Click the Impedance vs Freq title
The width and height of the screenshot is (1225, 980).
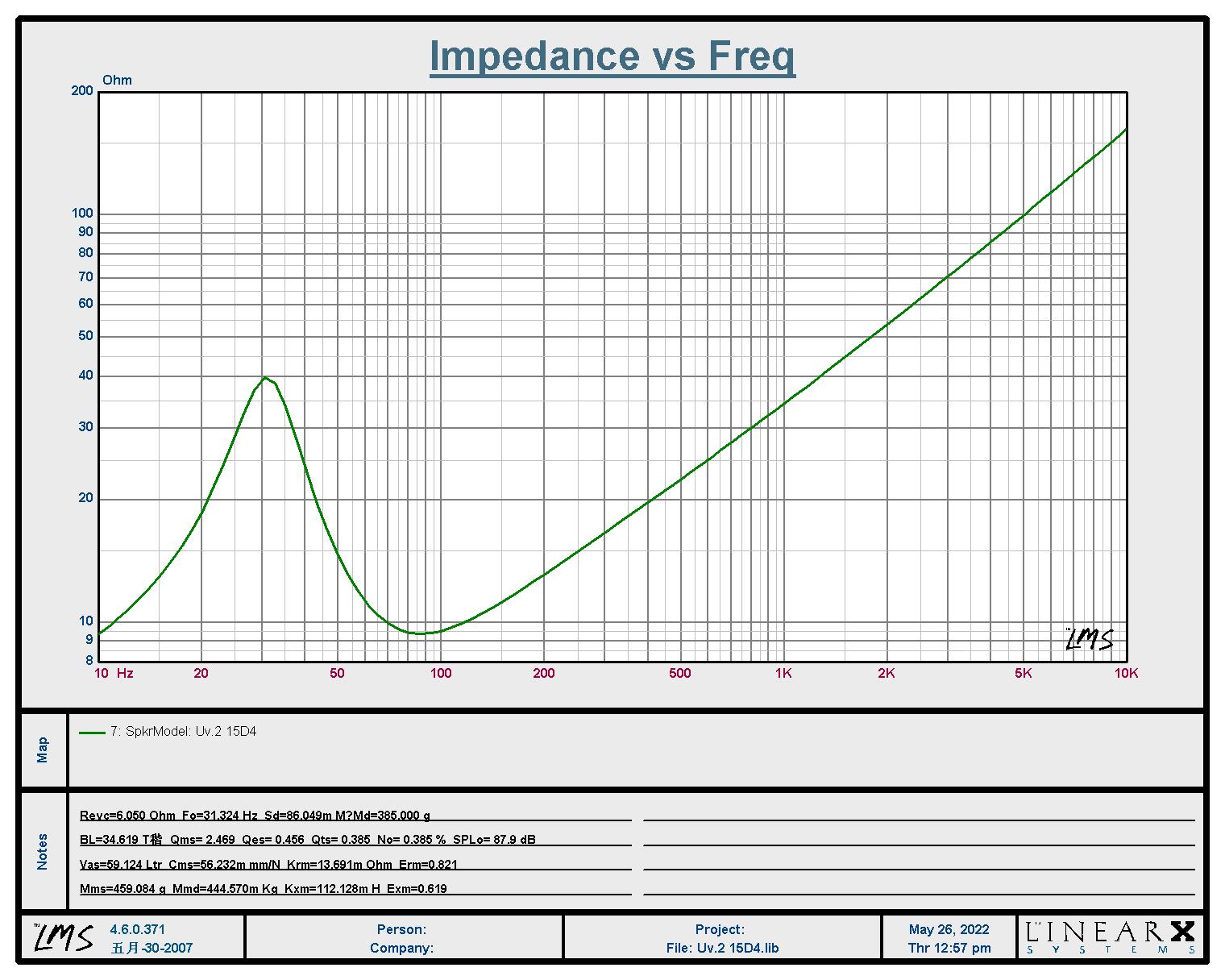pyautogui.click(x=612, y=56)
